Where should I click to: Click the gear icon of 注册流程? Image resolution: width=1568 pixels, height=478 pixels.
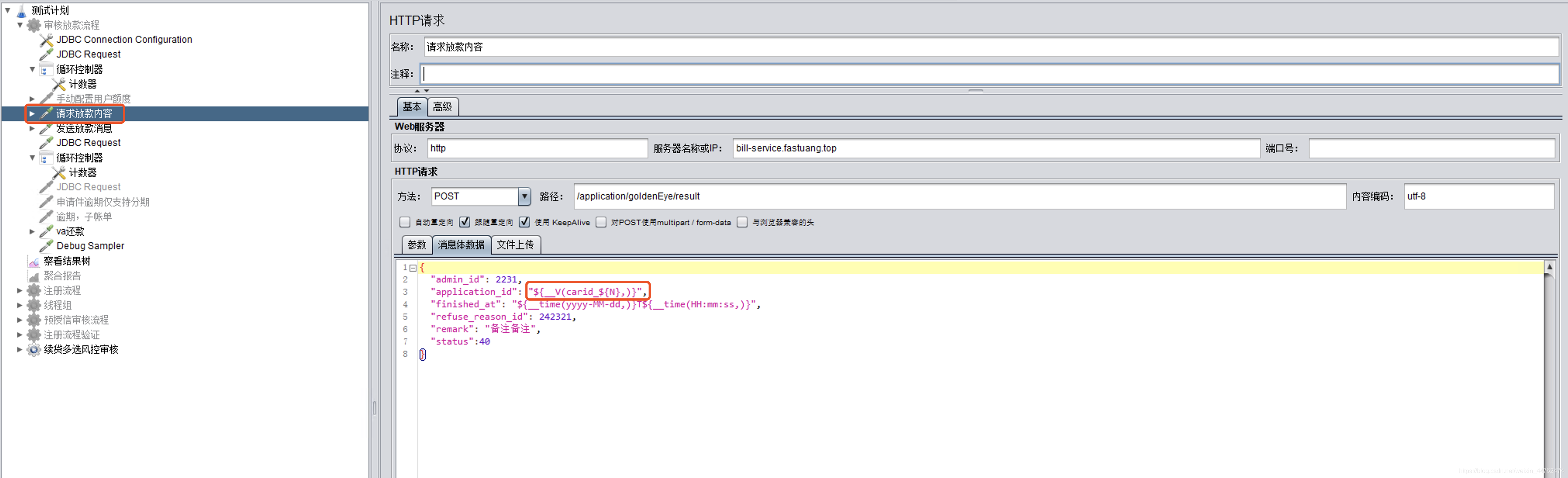point(34,291)
